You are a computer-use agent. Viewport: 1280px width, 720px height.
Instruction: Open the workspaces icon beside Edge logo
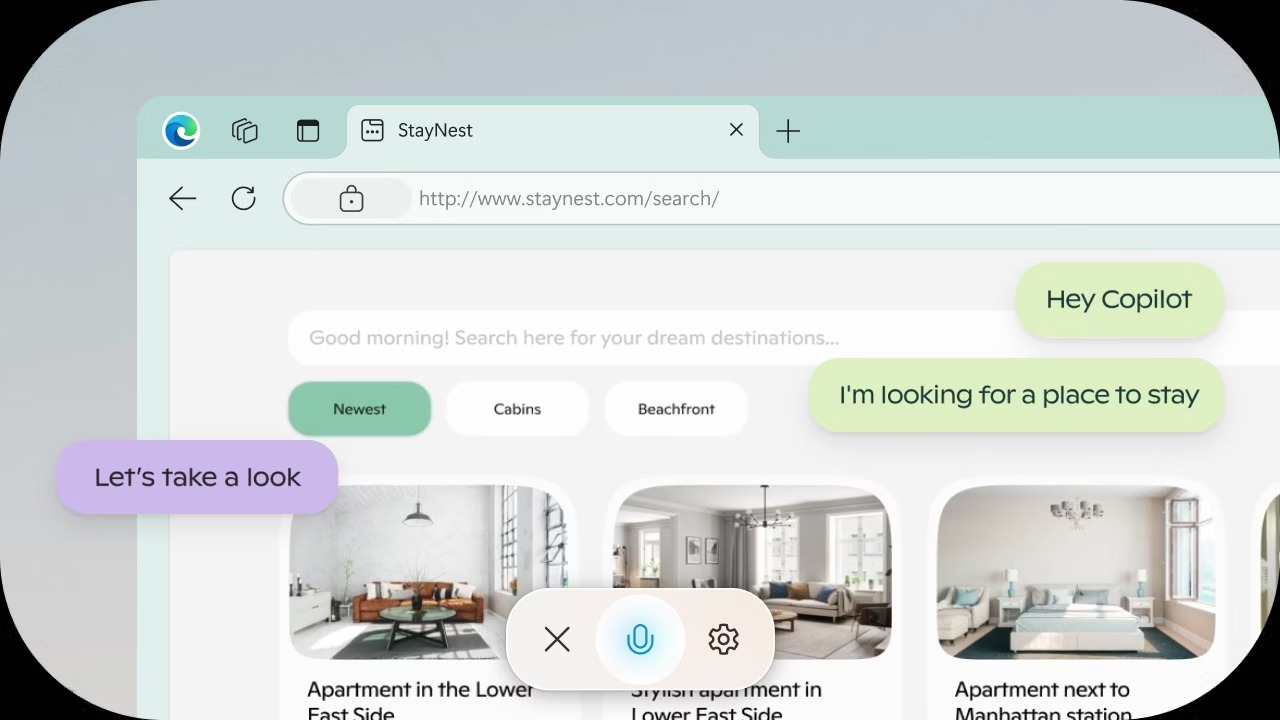click(x=245, y=130)
